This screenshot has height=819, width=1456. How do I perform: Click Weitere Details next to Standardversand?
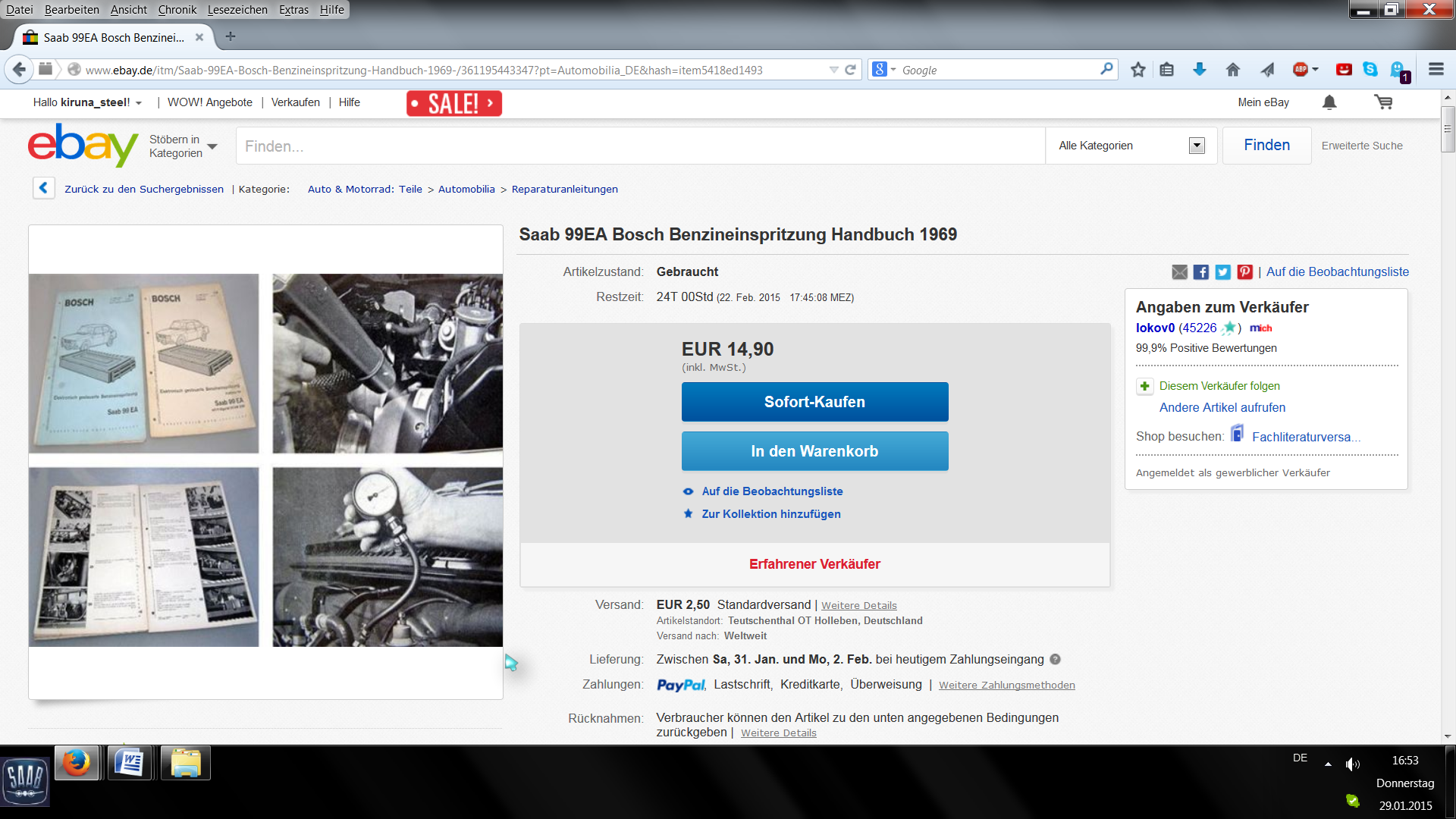click(859, 606)
